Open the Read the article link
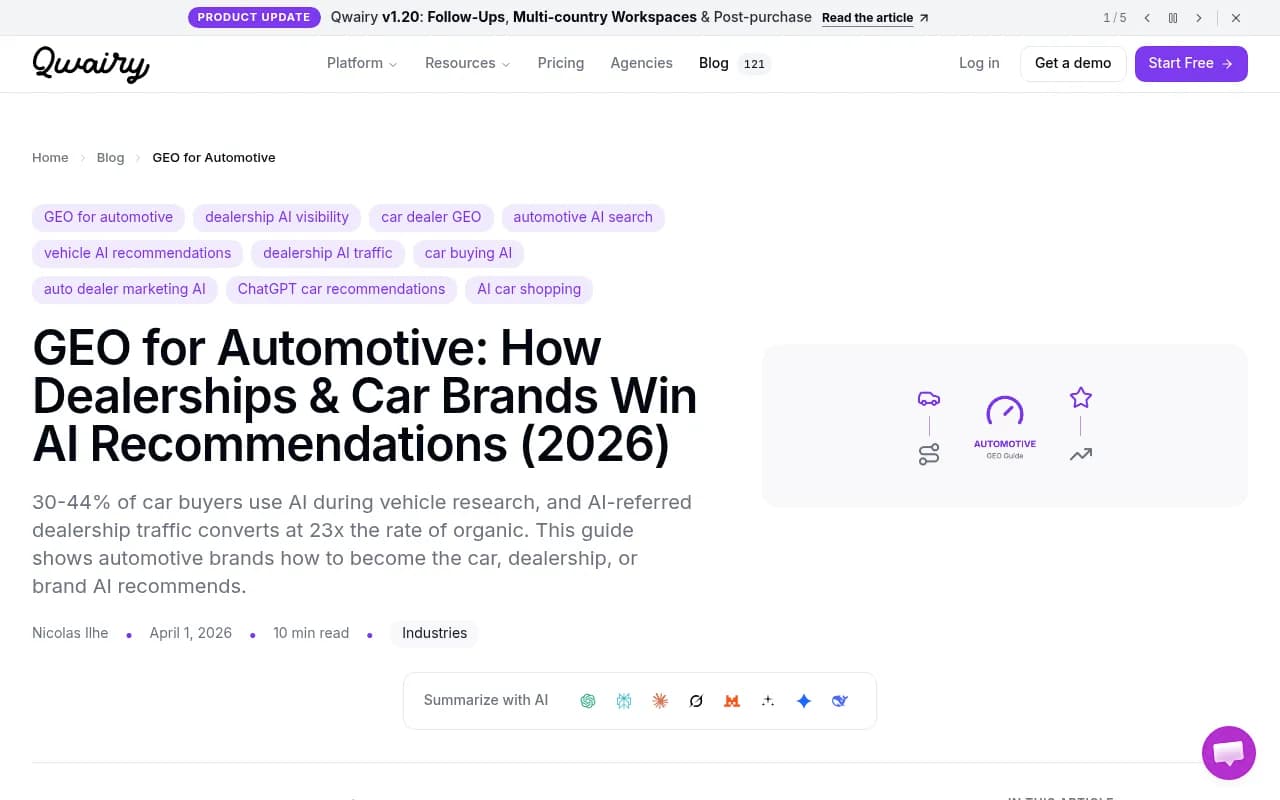The width and height of the screenshot is (1280, 800). point(875,18)
